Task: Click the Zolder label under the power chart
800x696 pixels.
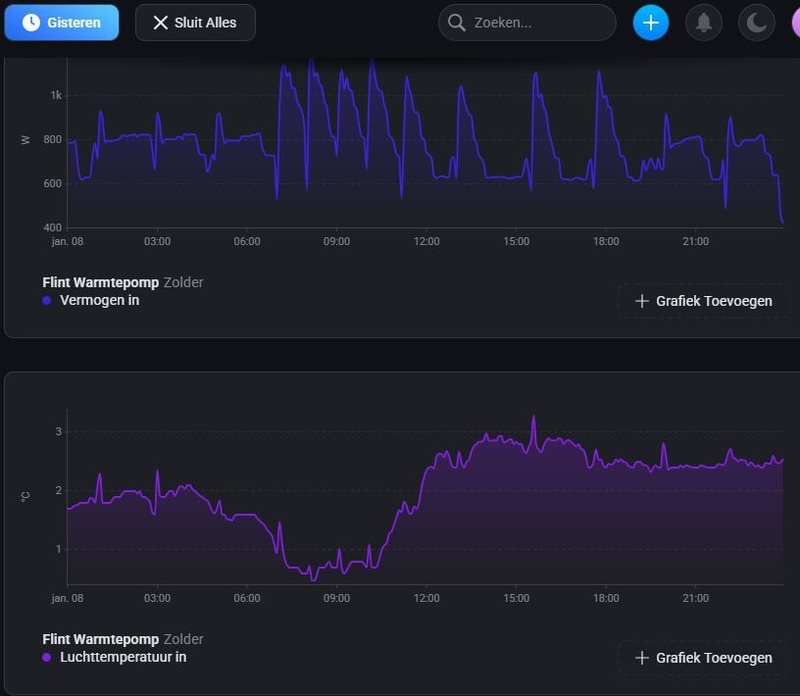Action: 183,282
